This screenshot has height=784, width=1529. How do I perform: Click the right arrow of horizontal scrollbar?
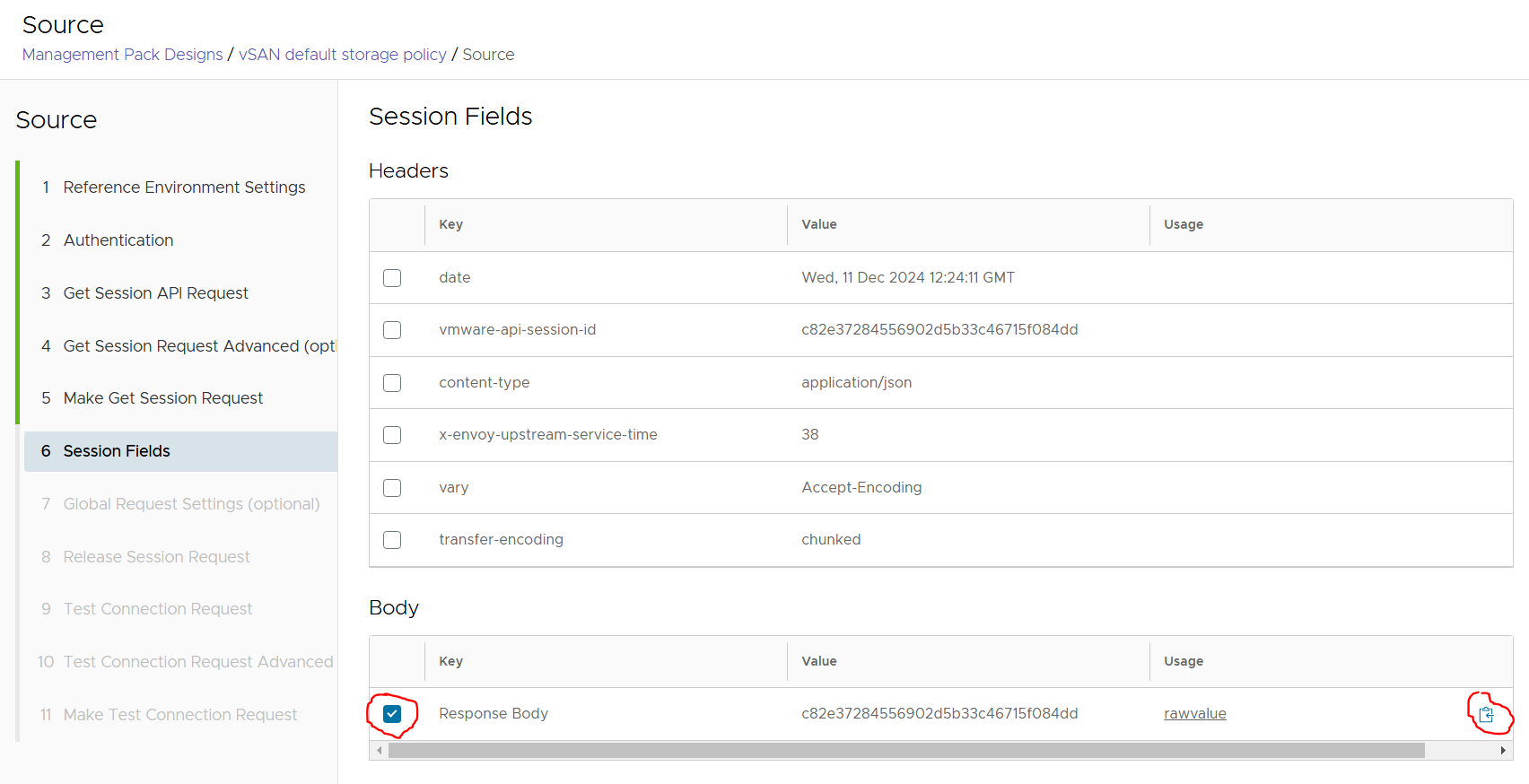click(1503, 751)
